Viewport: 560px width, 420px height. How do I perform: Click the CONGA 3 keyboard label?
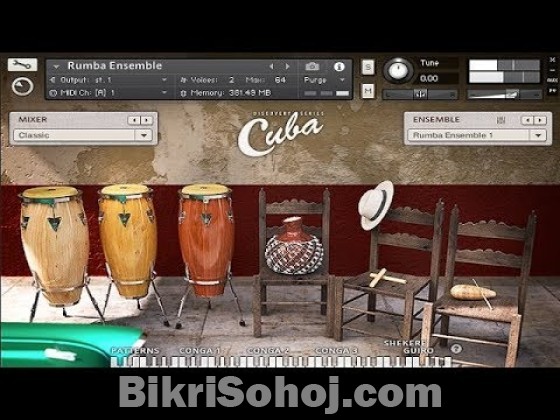pyautogui.click(x=336, y=351)
